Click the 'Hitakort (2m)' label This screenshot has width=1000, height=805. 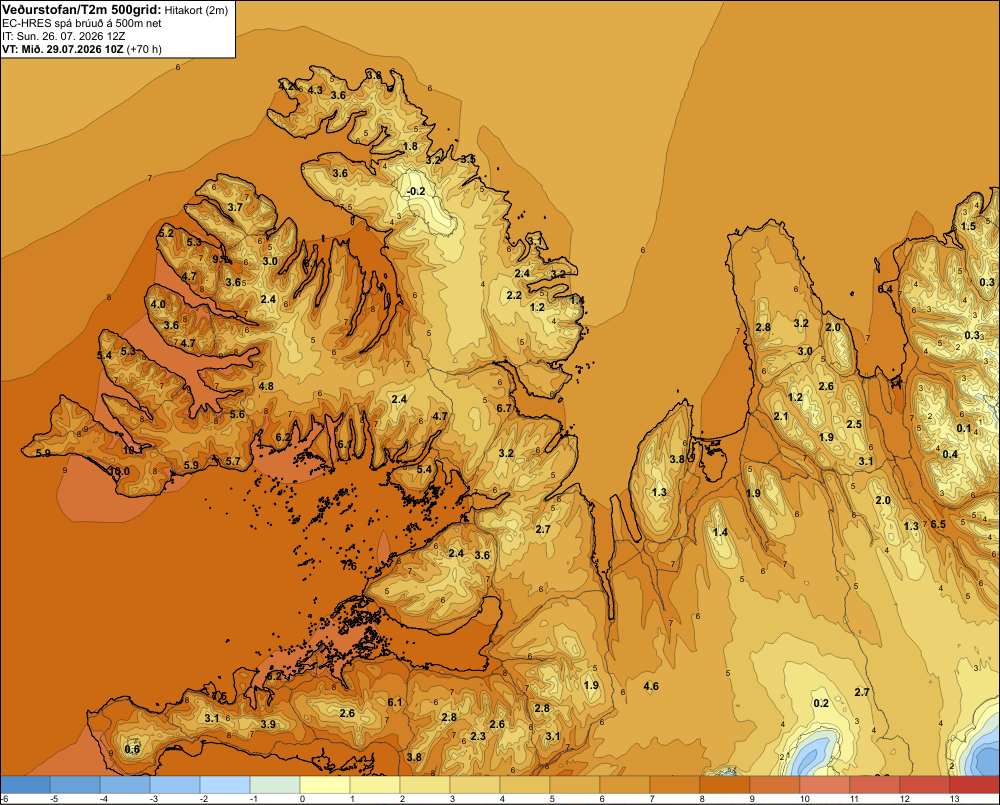pos(196,10)
